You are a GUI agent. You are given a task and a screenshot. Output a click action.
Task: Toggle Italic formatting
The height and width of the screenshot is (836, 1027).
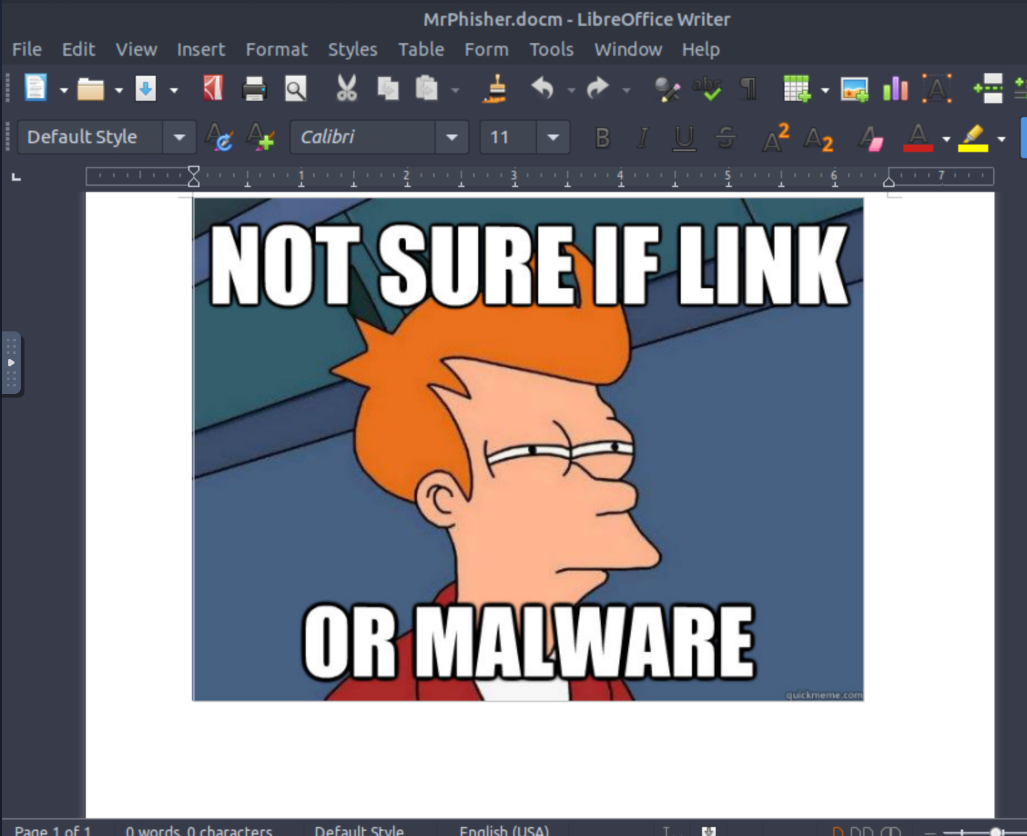tap(642, 138)
